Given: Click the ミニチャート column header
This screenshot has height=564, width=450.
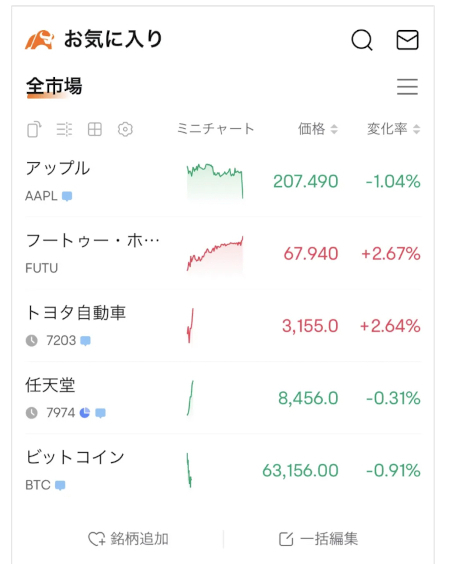Looking at the screenshot, I should click(x=215, y=129).
